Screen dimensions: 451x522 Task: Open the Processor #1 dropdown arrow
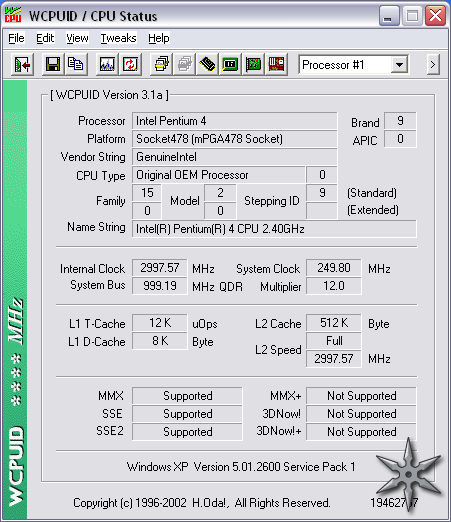(399, 65)
